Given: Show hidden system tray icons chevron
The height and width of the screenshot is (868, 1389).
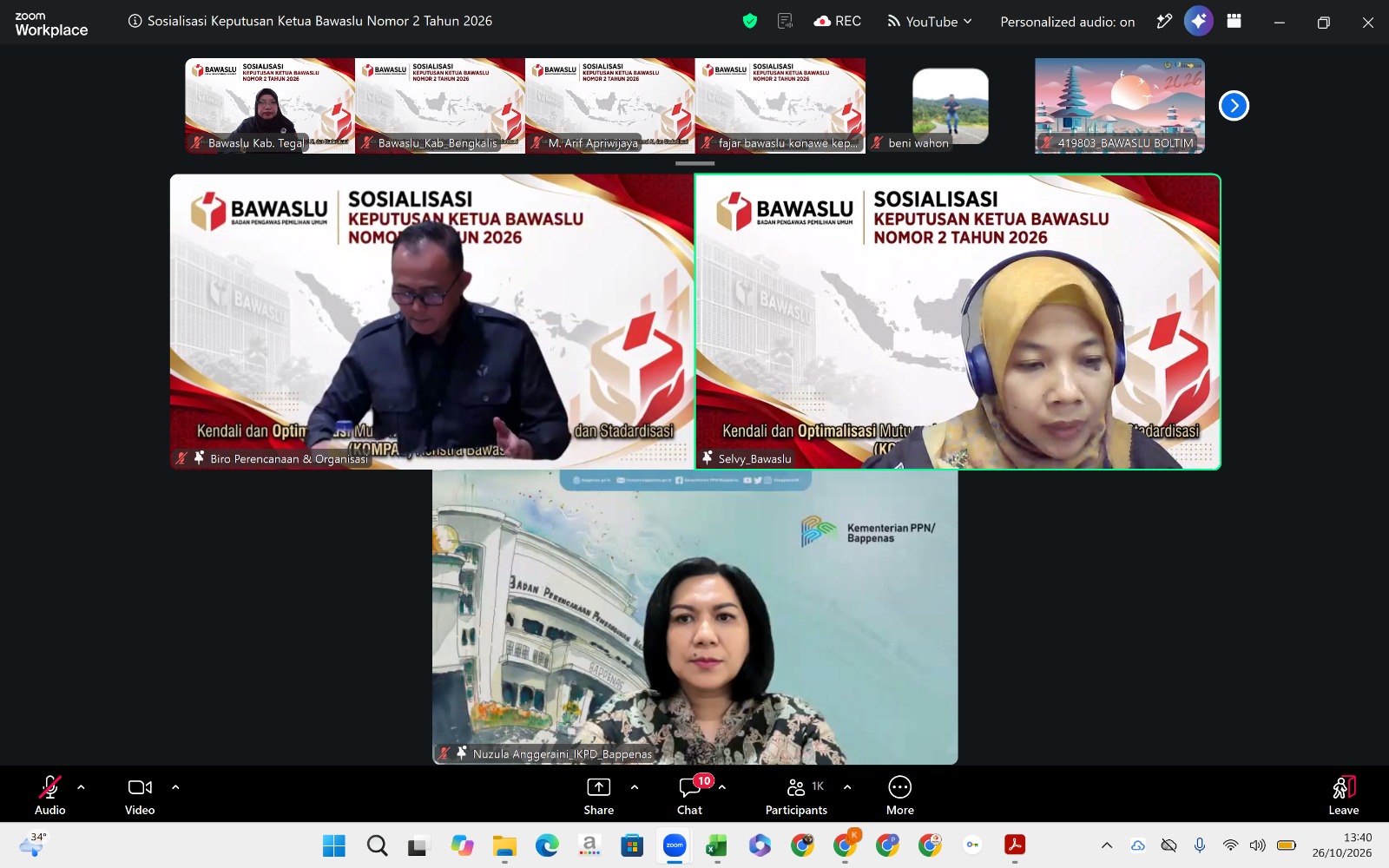Looking at the screenshot, I should 1107,845.
